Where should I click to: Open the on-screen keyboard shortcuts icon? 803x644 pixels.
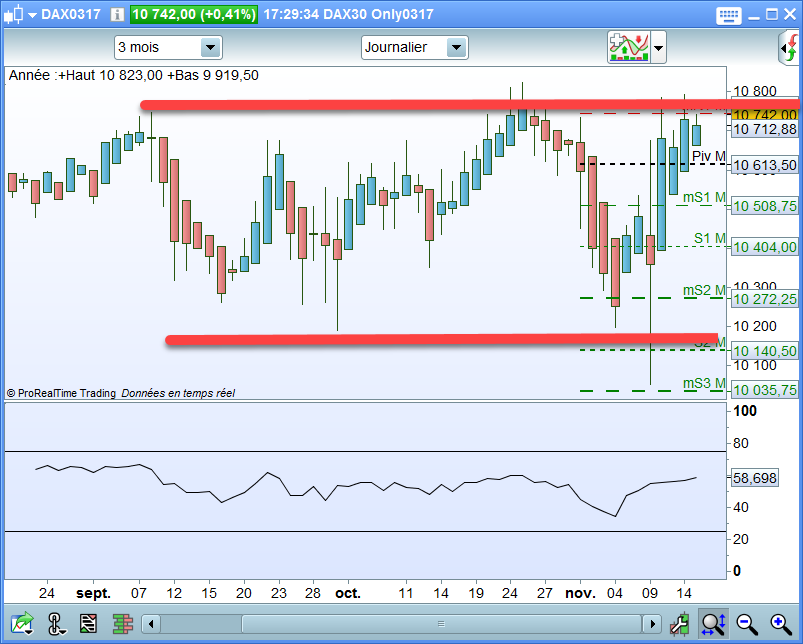click(728, 15)
